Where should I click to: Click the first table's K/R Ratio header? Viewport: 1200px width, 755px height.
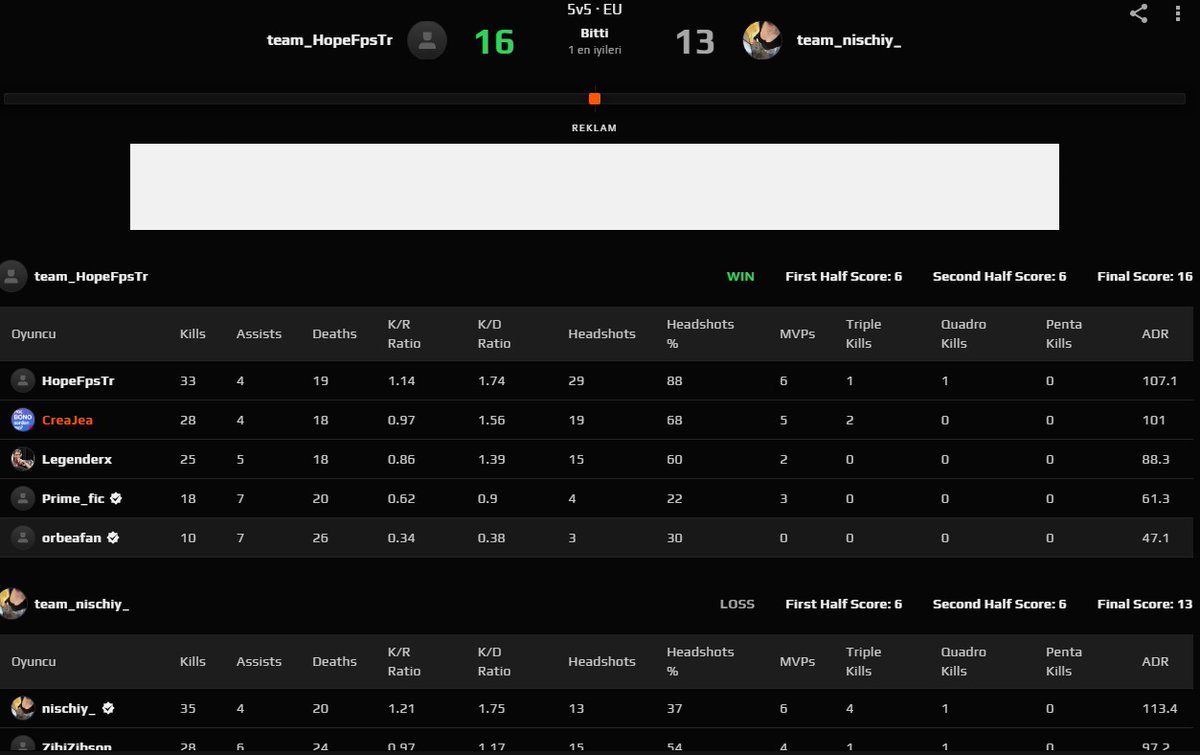404,334
